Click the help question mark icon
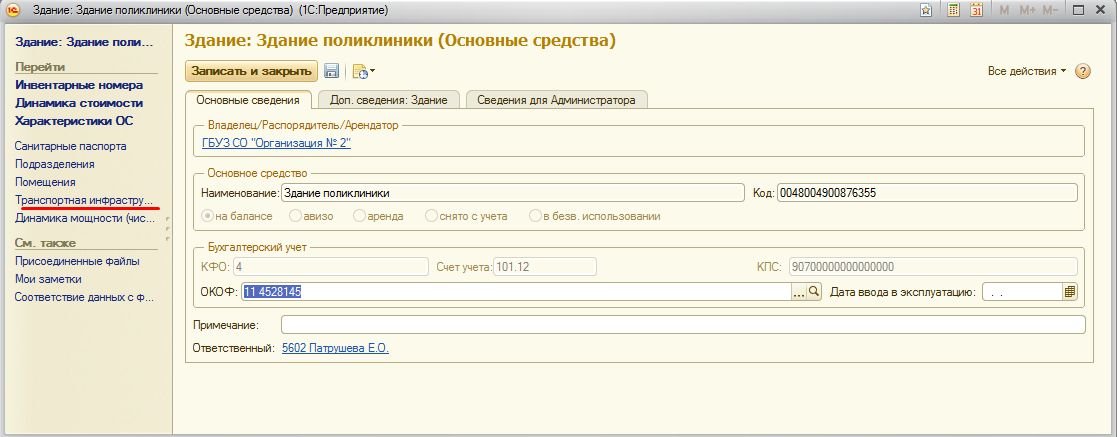 coord(1082,72)
